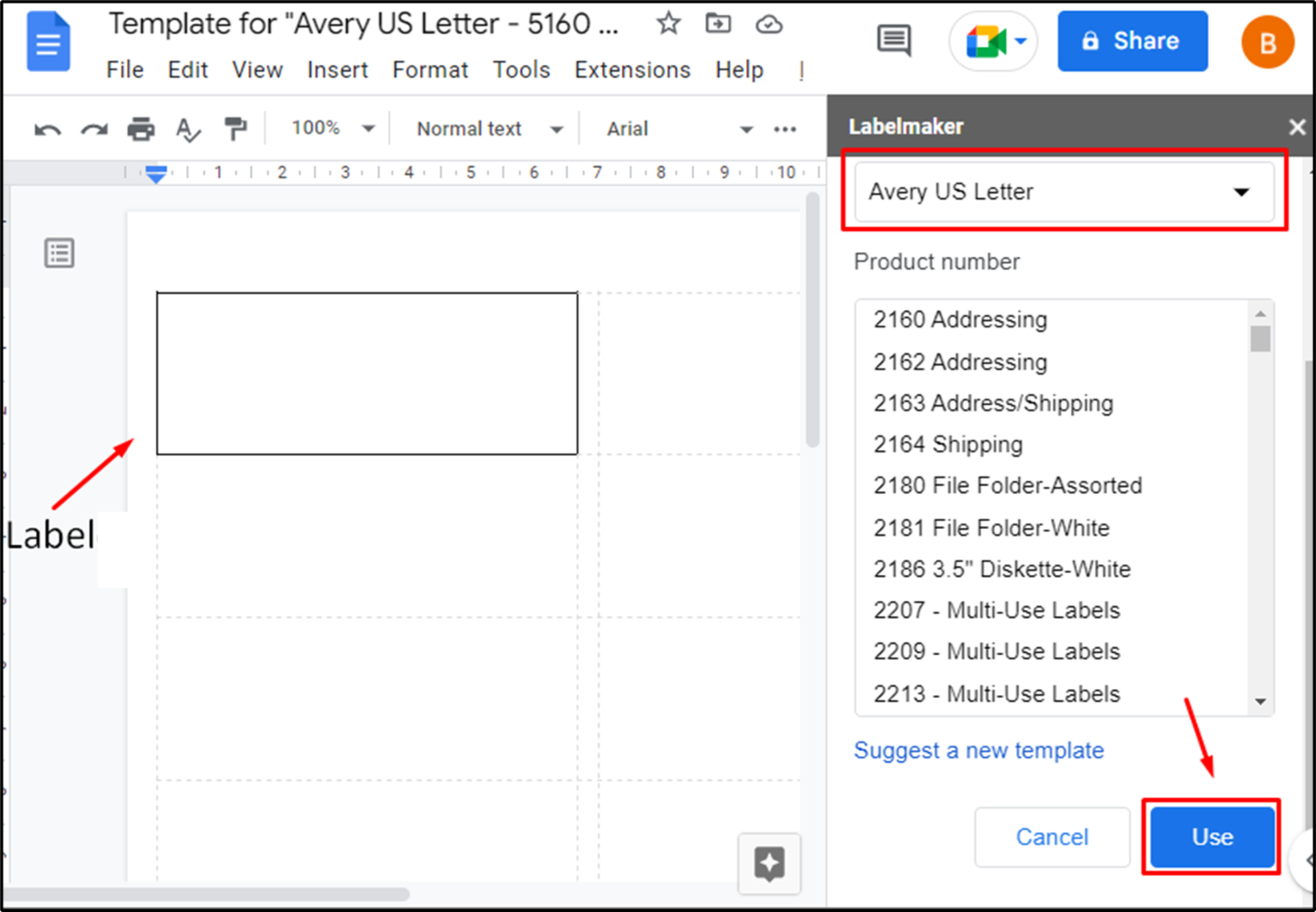This screenshot has width=1316, height=912.
Task: Open the Extensions menu
Action: point(632,70)
